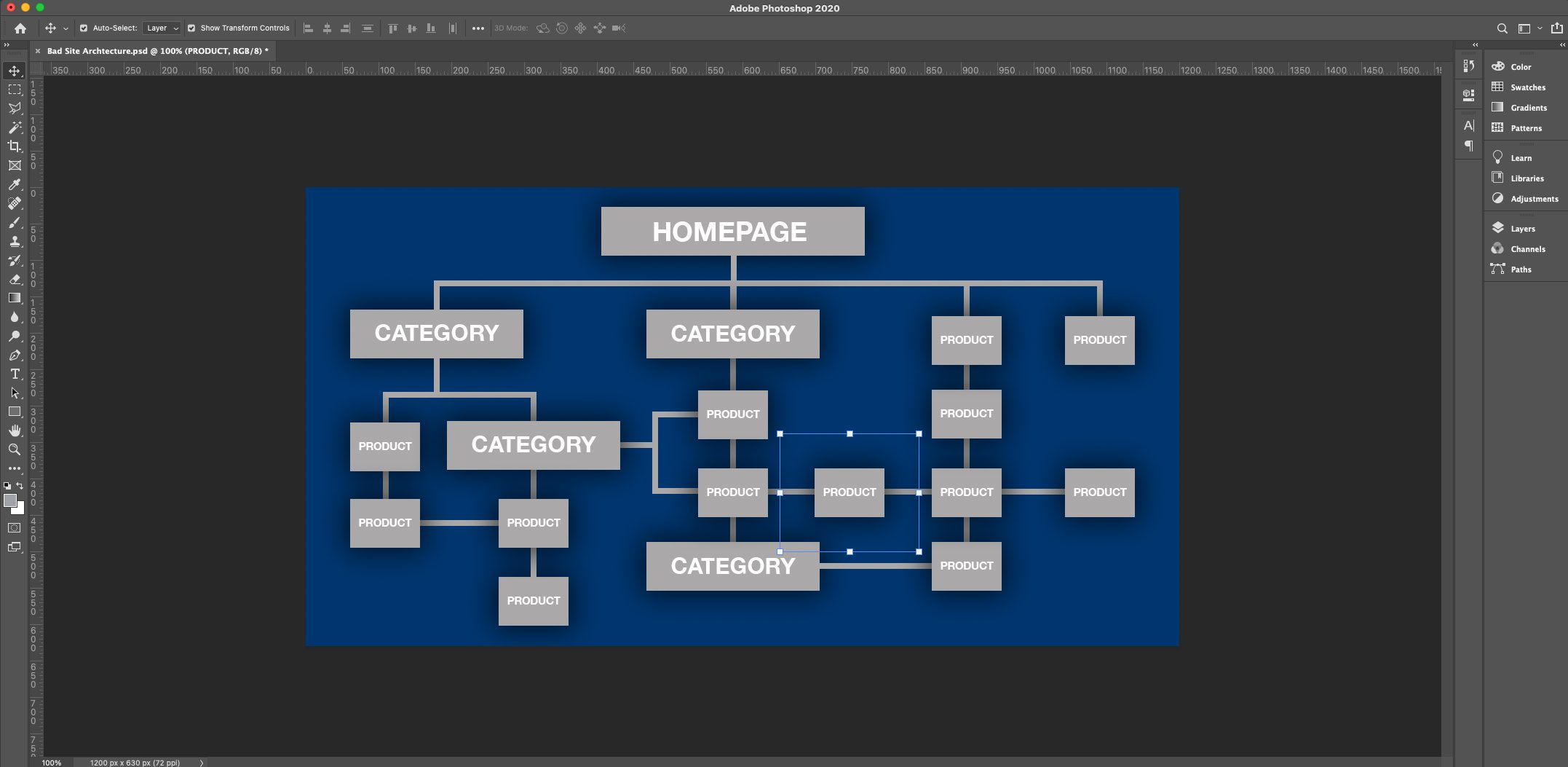Click the Home icon in options bar
The image size is (1568, 767).
(20, 28)
